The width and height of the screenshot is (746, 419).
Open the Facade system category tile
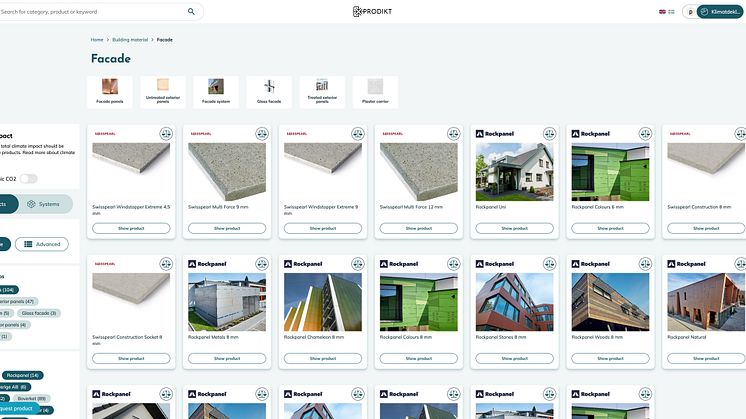(x=216, y=92)
